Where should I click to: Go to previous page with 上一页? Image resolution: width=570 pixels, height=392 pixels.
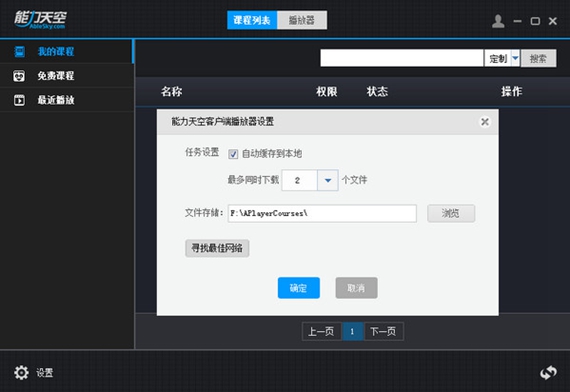(x=321, y=331)
